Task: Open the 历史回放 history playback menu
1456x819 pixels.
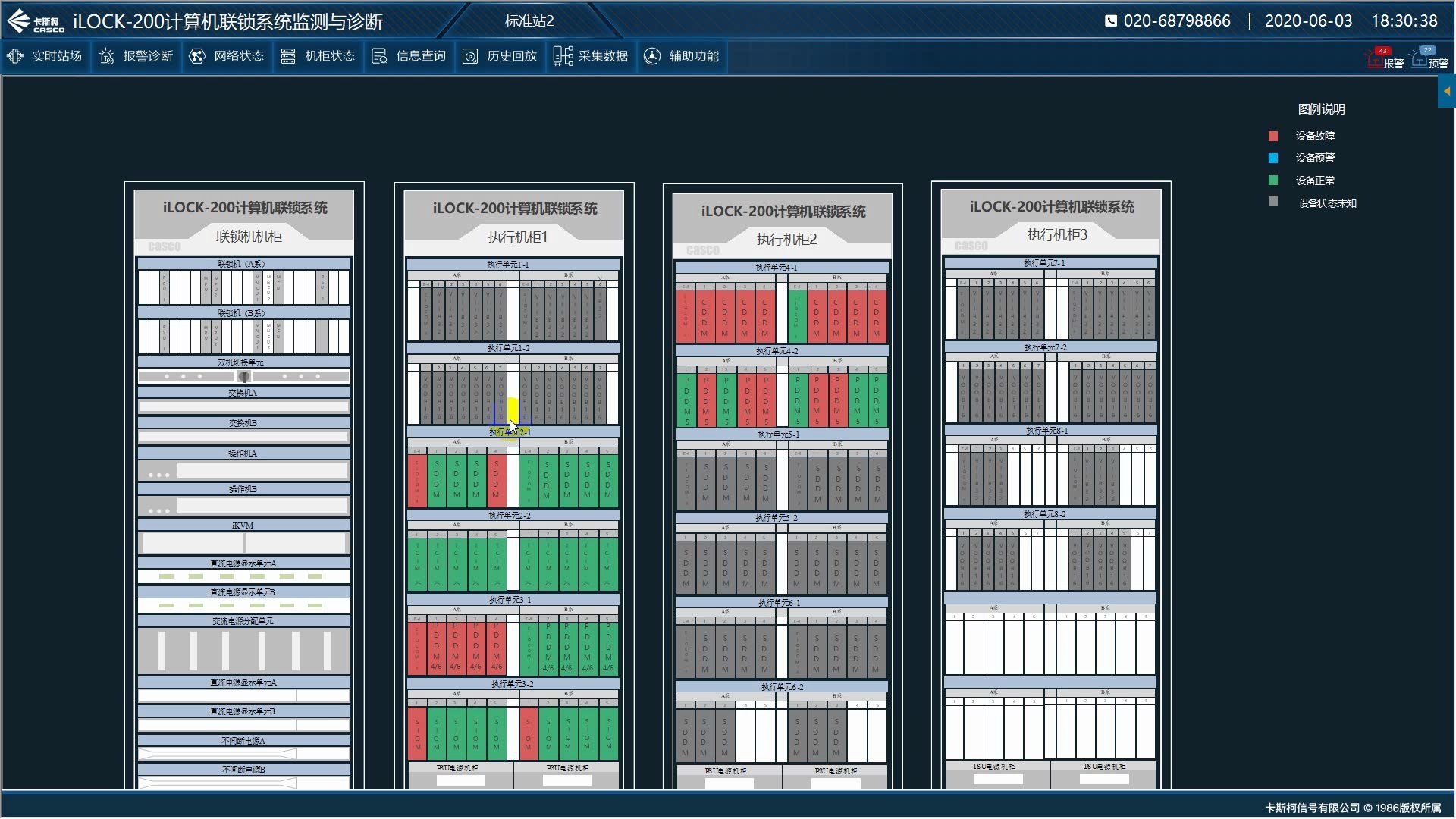Action: [x=500, y=56]
